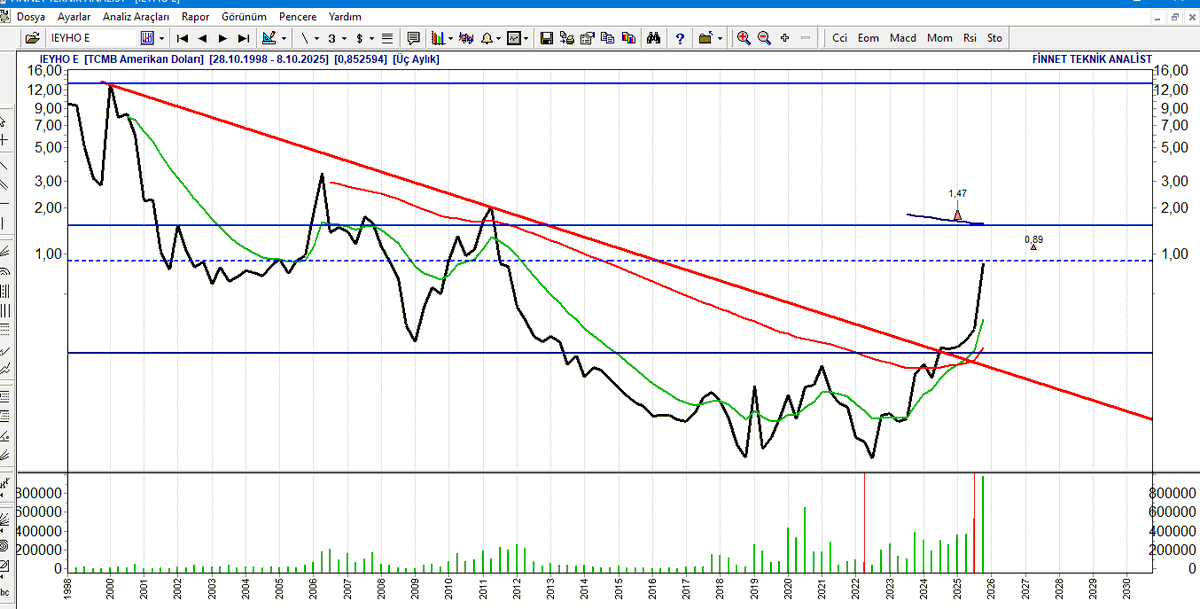Image resolution: width=1200 pixels, height=609 pixels.
Task: Zoom in with the magnifier plus icon
Action: [744, 38]
